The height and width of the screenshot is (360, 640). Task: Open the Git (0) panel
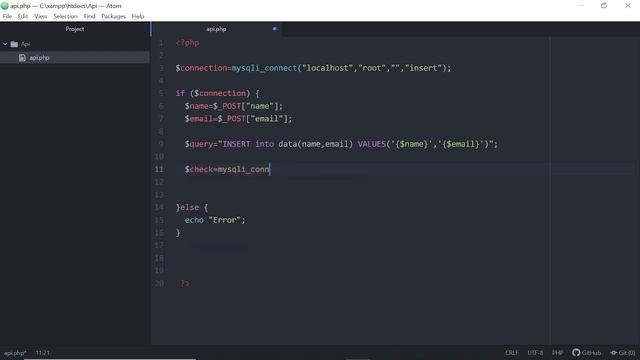(x=623, y=353)
